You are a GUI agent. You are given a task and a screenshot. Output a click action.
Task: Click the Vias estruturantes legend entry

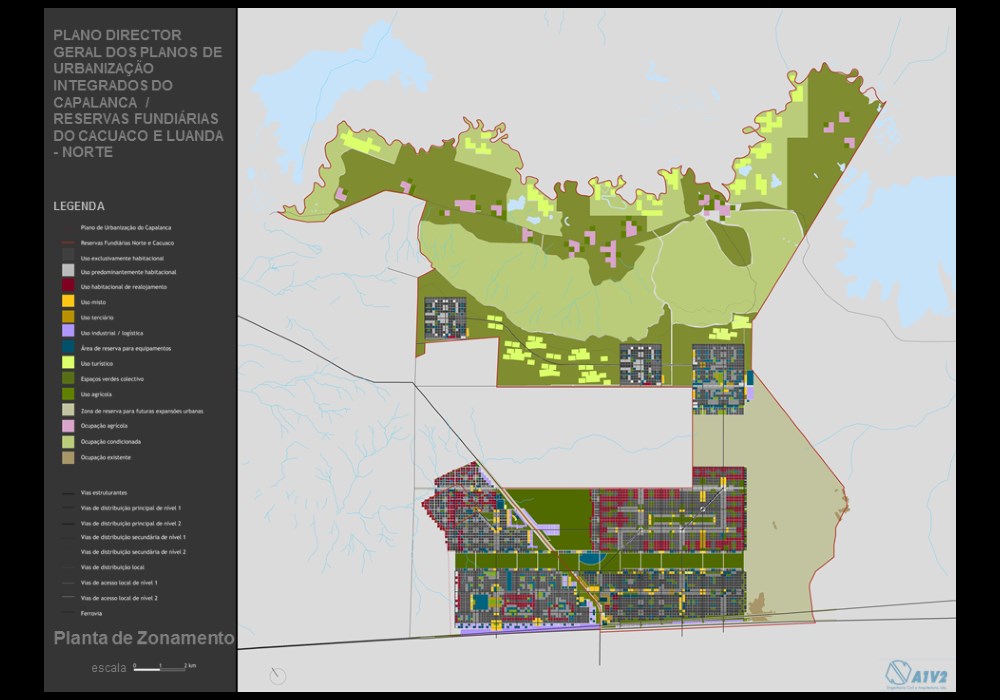click(x=96, y=493)
